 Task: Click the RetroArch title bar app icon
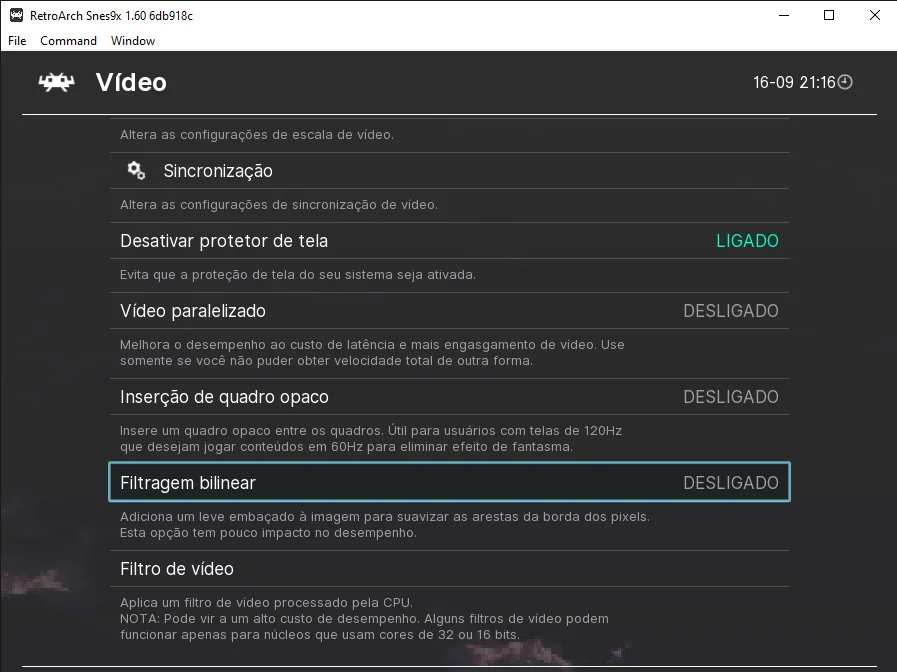17,15
